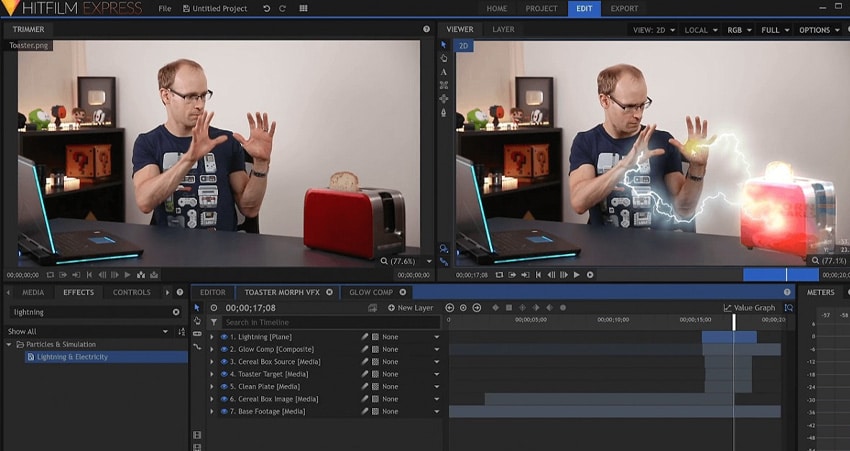Image resolution: width=850 pixels, height=451 pixels.
Task: Hide the Lightning [Plane] layer
Action: click(223, 337)
